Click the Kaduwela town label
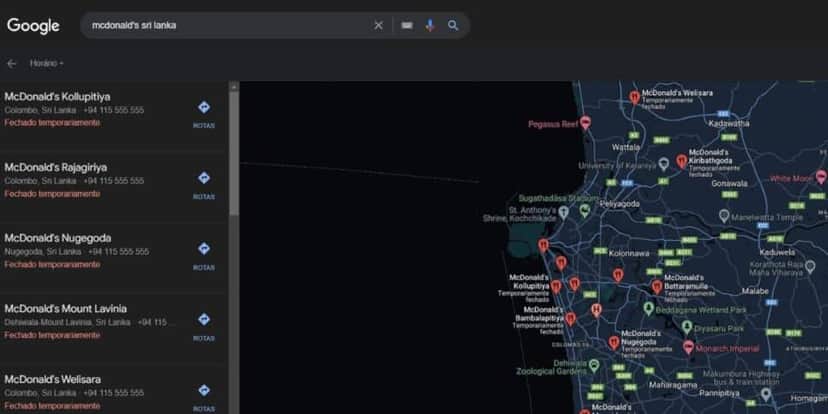 click(777, 252)
